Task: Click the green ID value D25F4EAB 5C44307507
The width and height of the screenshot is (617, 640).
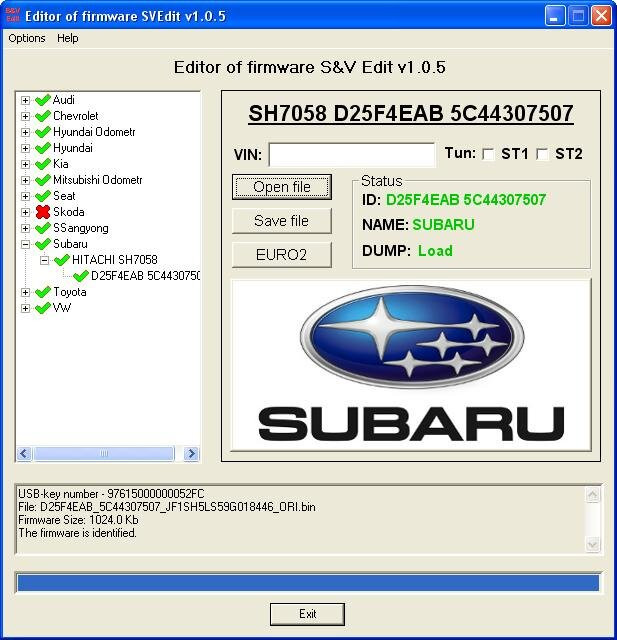Action: (466, 200)
